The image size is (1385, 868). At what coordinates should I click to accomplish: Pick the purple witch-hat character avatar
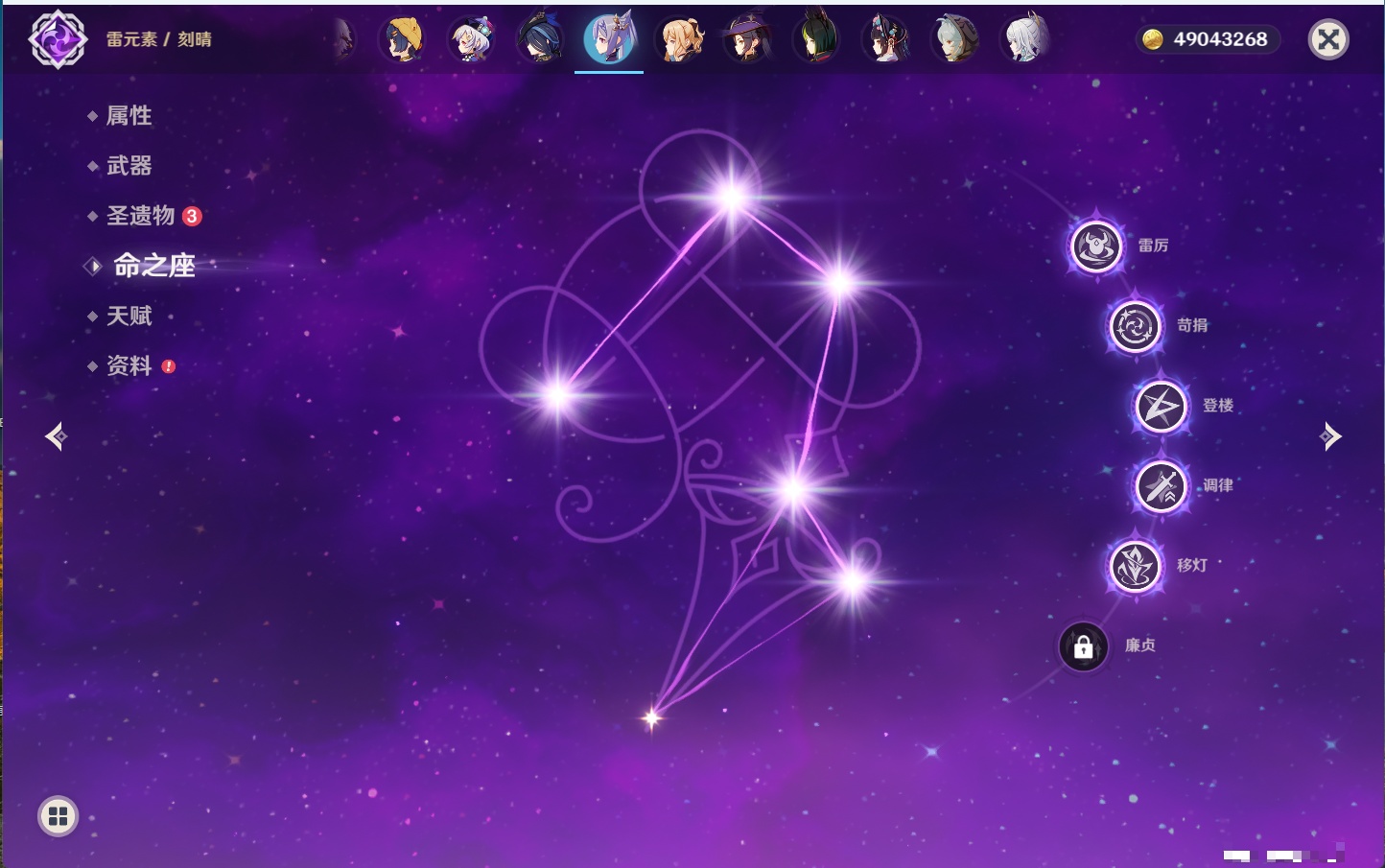coord(748,39)
